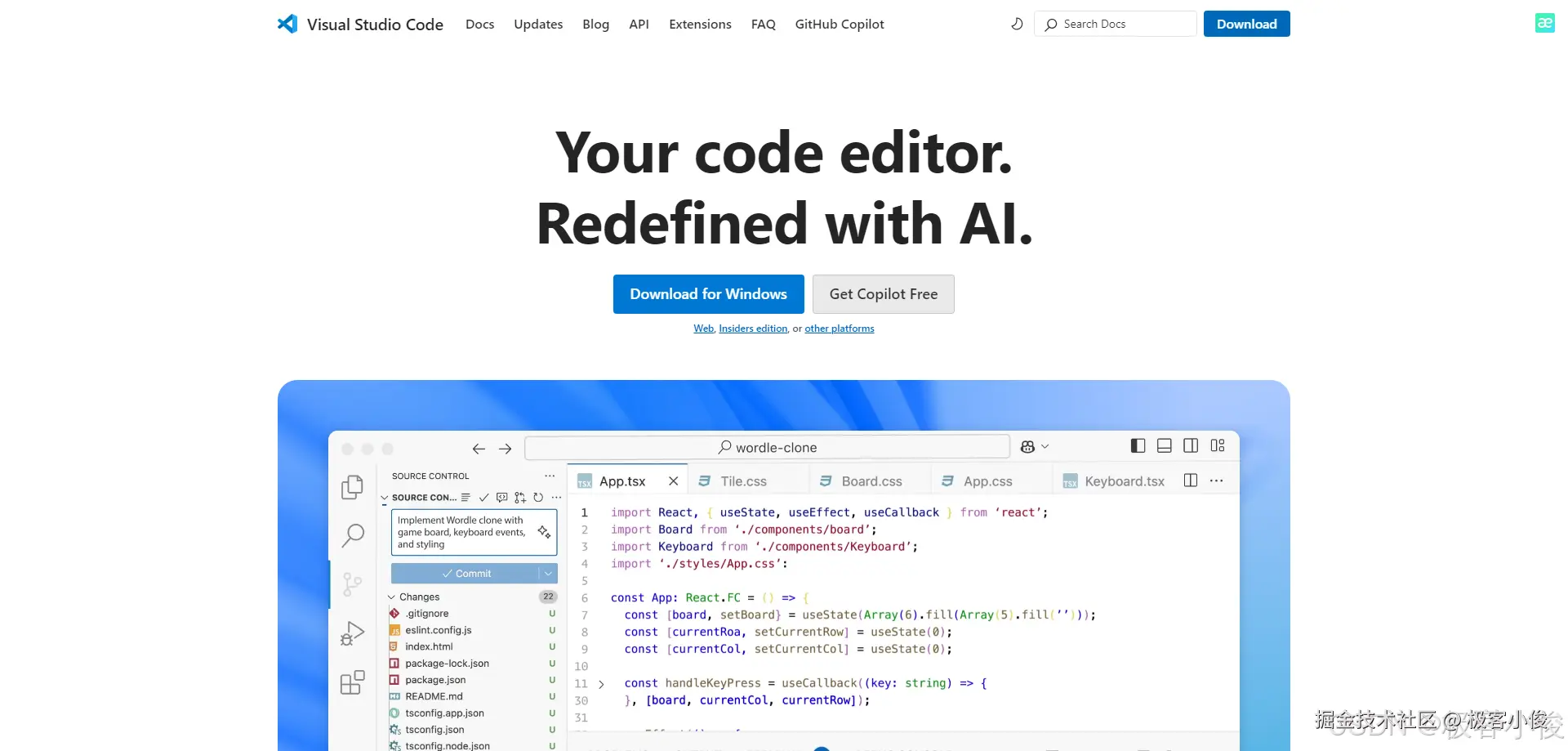Toggle the primary sidebar layout icon

coord(1138,445)
